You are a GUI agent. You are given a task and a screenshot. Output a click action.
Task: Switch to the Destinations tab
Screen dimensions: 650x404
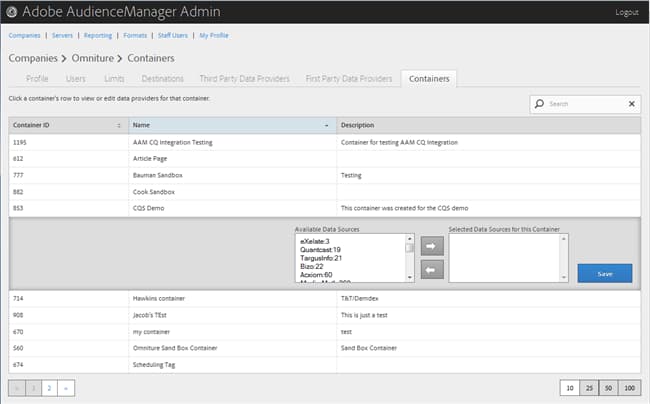(162, 79)
